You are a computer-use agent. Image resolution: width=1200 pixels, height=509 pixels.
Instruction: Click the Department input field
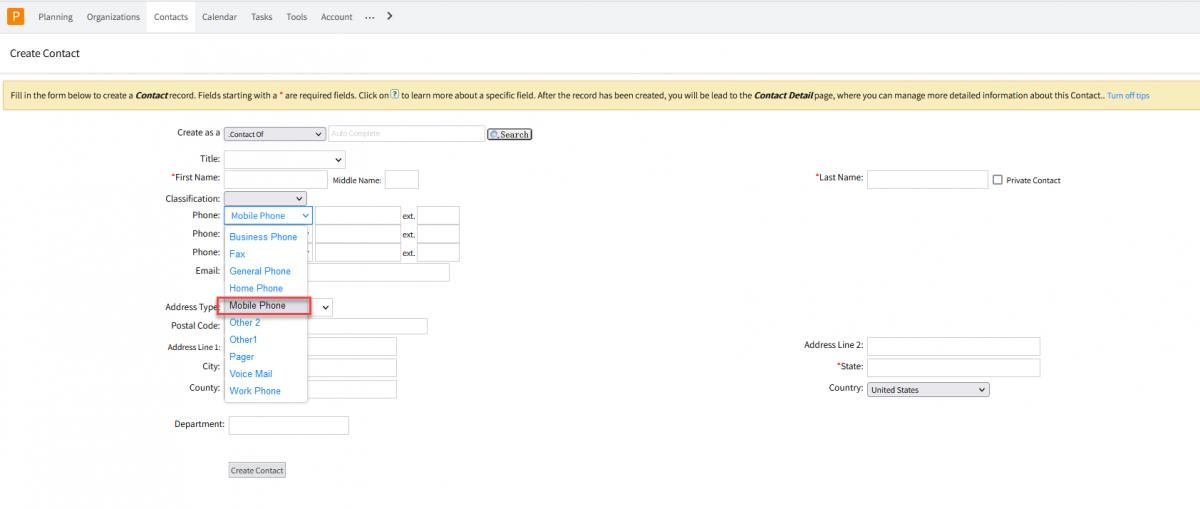coord(289,425)
